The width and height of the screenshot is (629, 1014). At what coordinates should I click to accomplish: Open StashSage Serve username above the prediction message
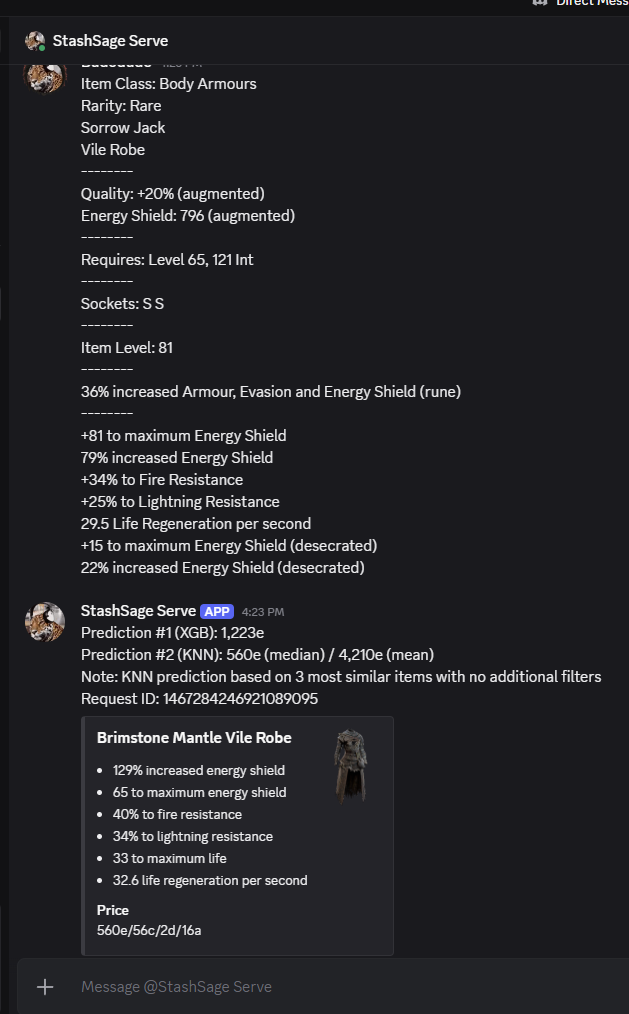point(138,611)
